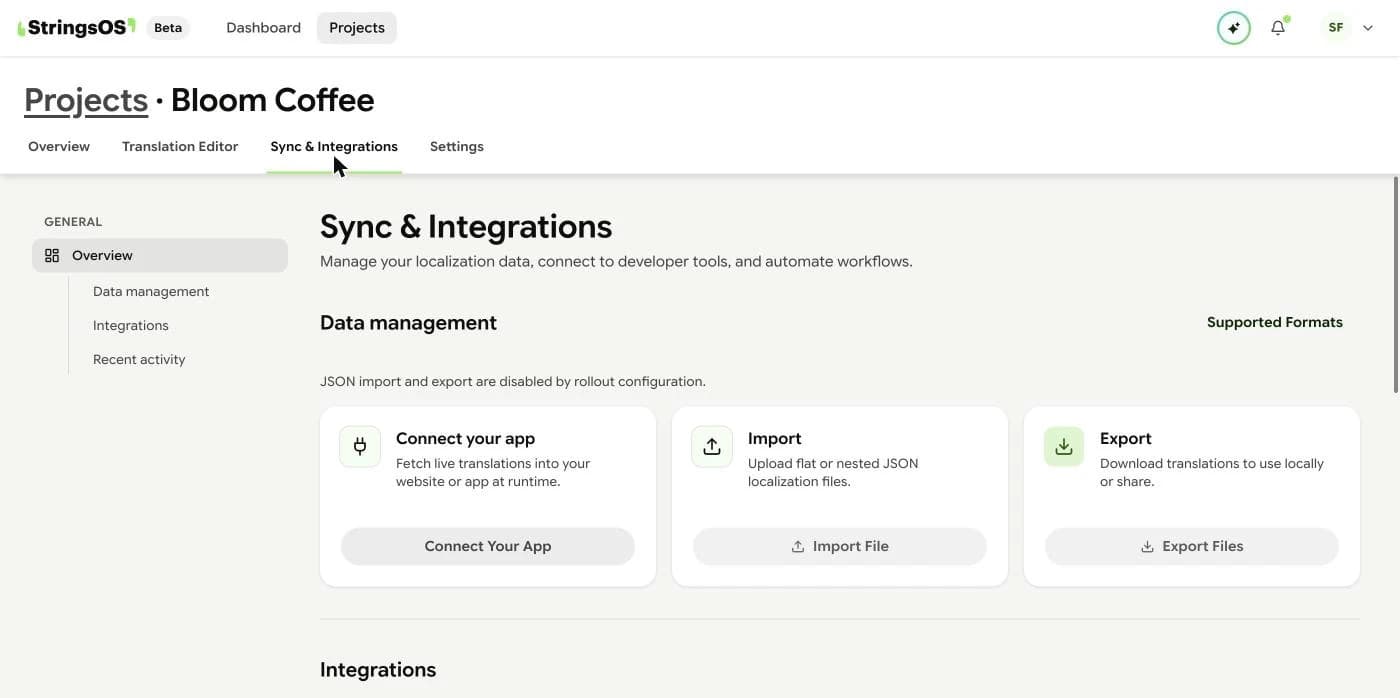Image resolution: width=1400 pixels, height=698 pixels.
Task: Switch to the Settings tab
Action: tap(457, 146)
